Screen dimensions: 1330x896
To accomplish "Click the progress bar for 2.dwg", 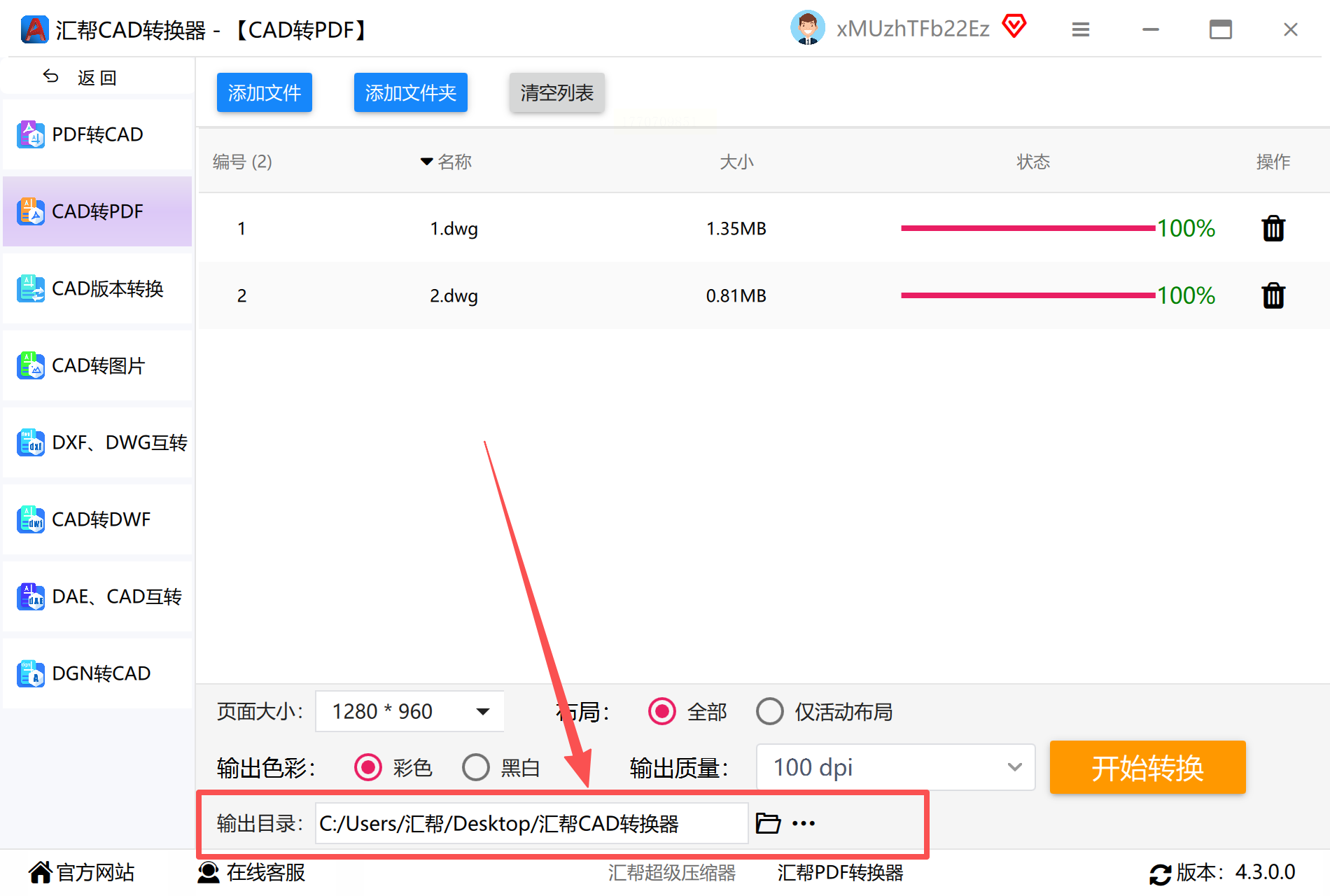I will point(1028,295).
